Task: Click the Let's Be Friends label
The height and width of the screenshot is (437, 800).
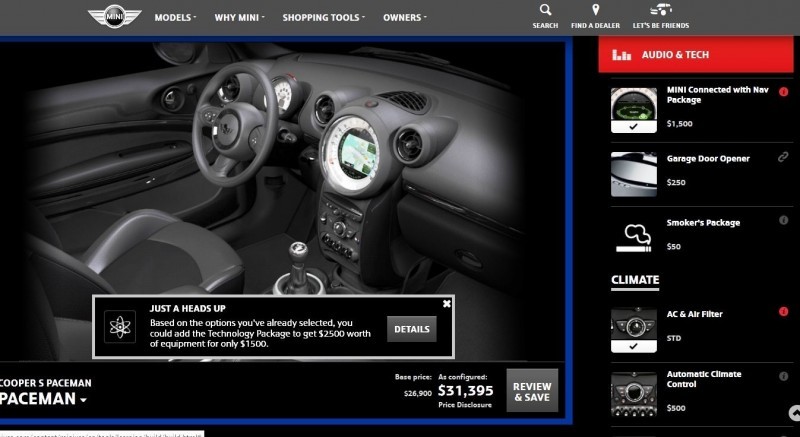Action: pyautogui.click(x=661, y=25)
